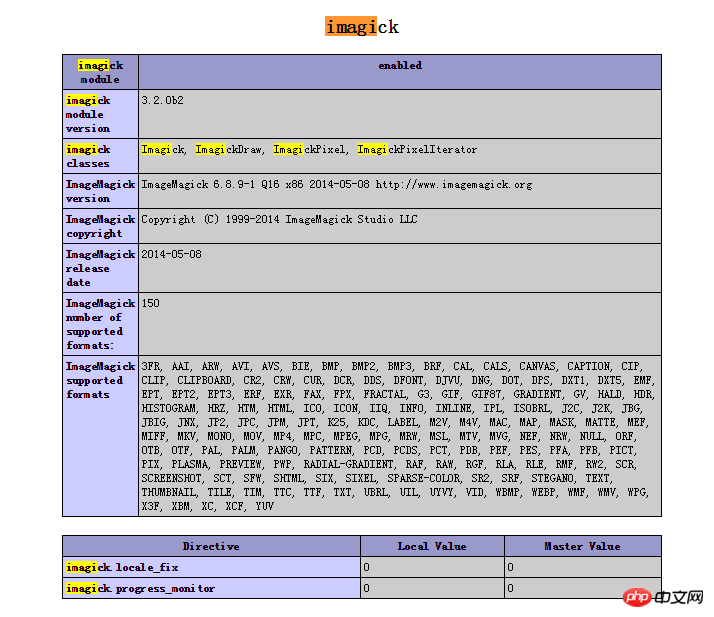The height and width of the screenshot is (617, 714).
Task: Click the supported formats count 150
Action: [150, 303]
